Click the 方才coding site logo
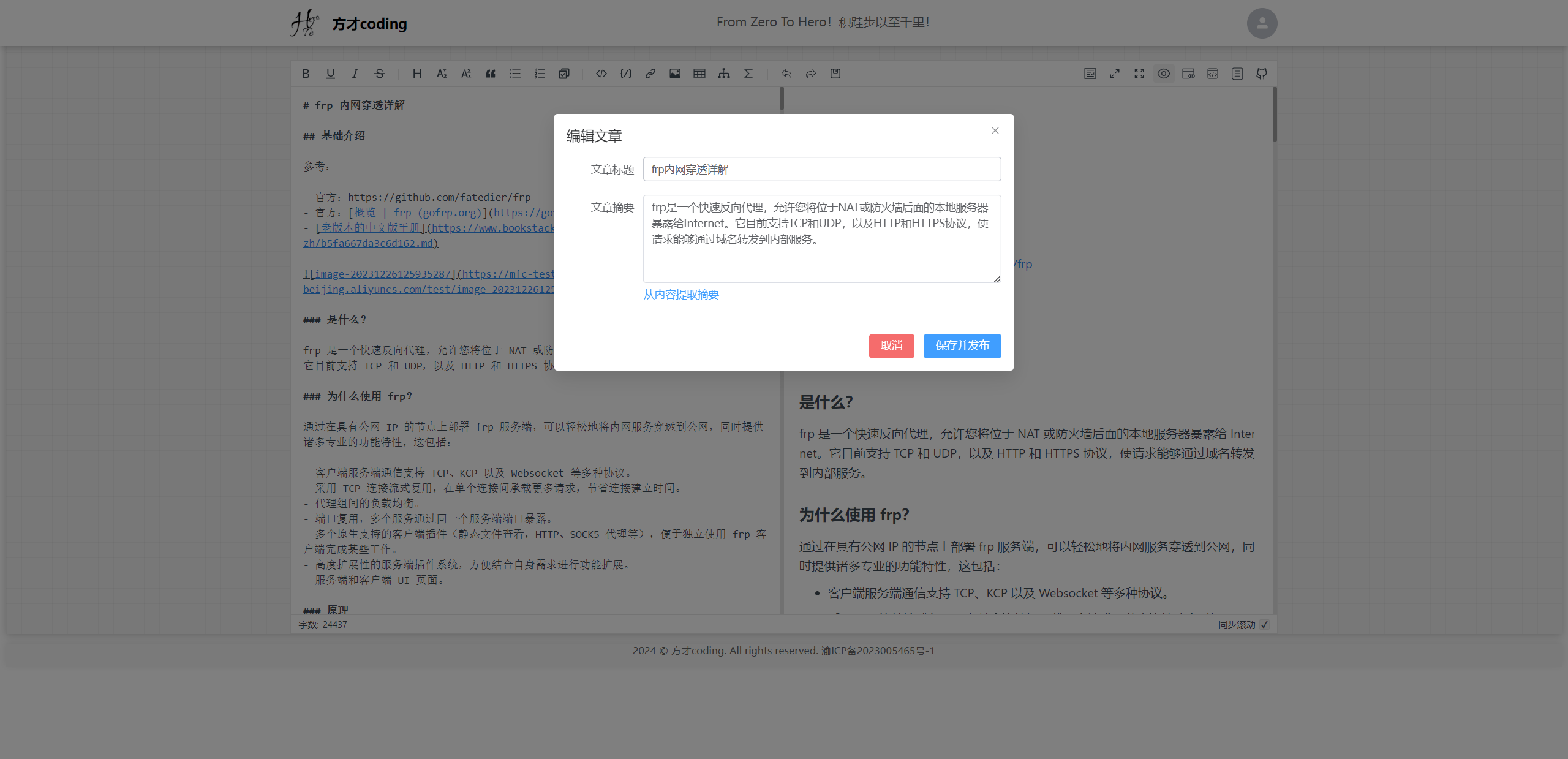The image size is (1568, 759). point(349,23)
